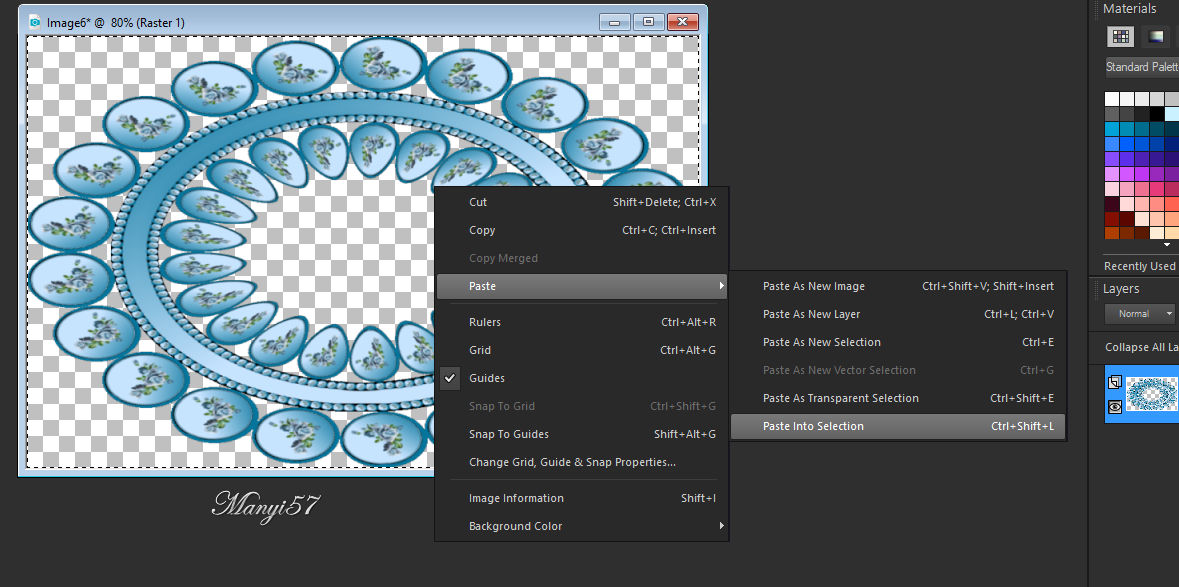Viewport: 1179px width, 587px height.
Task: Toggle Rulers in the context menu
Action: coord(581,322)
